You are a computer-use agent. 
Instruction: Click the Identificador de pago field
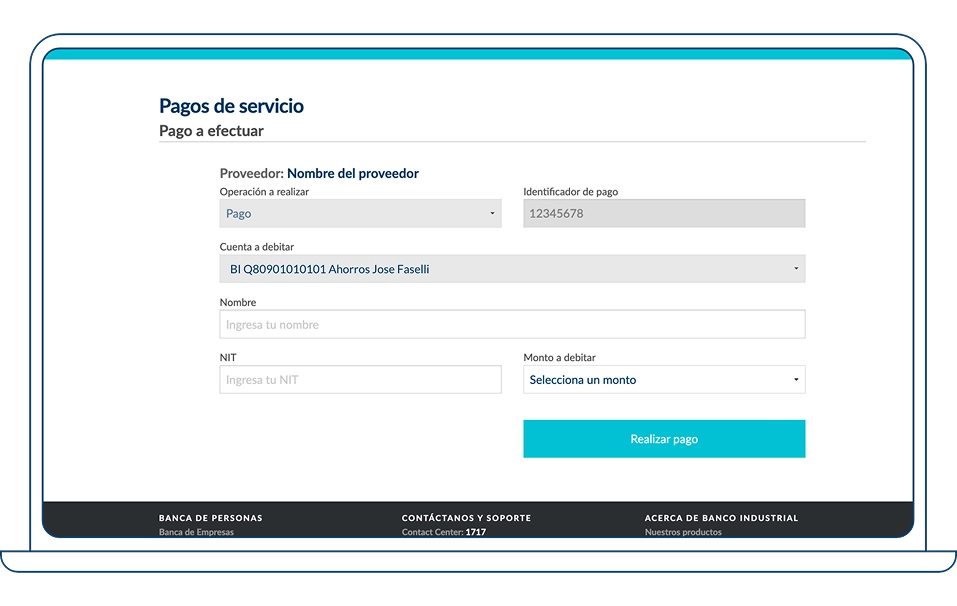point(663,214)
